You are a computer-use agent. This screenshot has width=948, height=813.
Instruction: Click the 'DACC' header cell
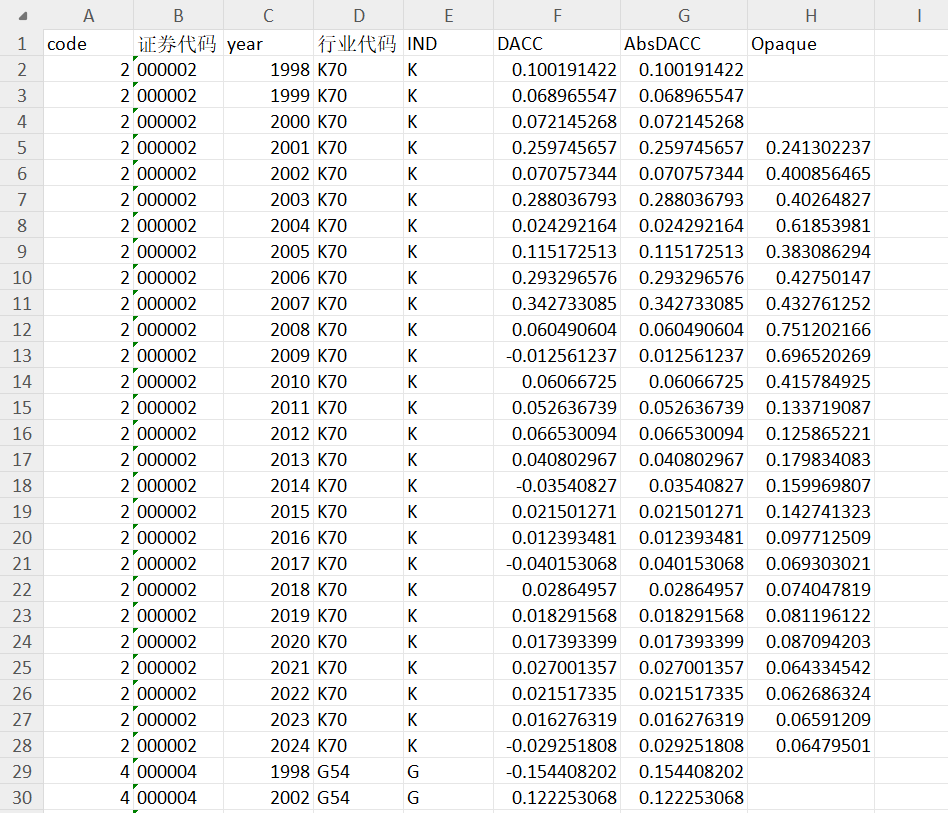point(557,44)
